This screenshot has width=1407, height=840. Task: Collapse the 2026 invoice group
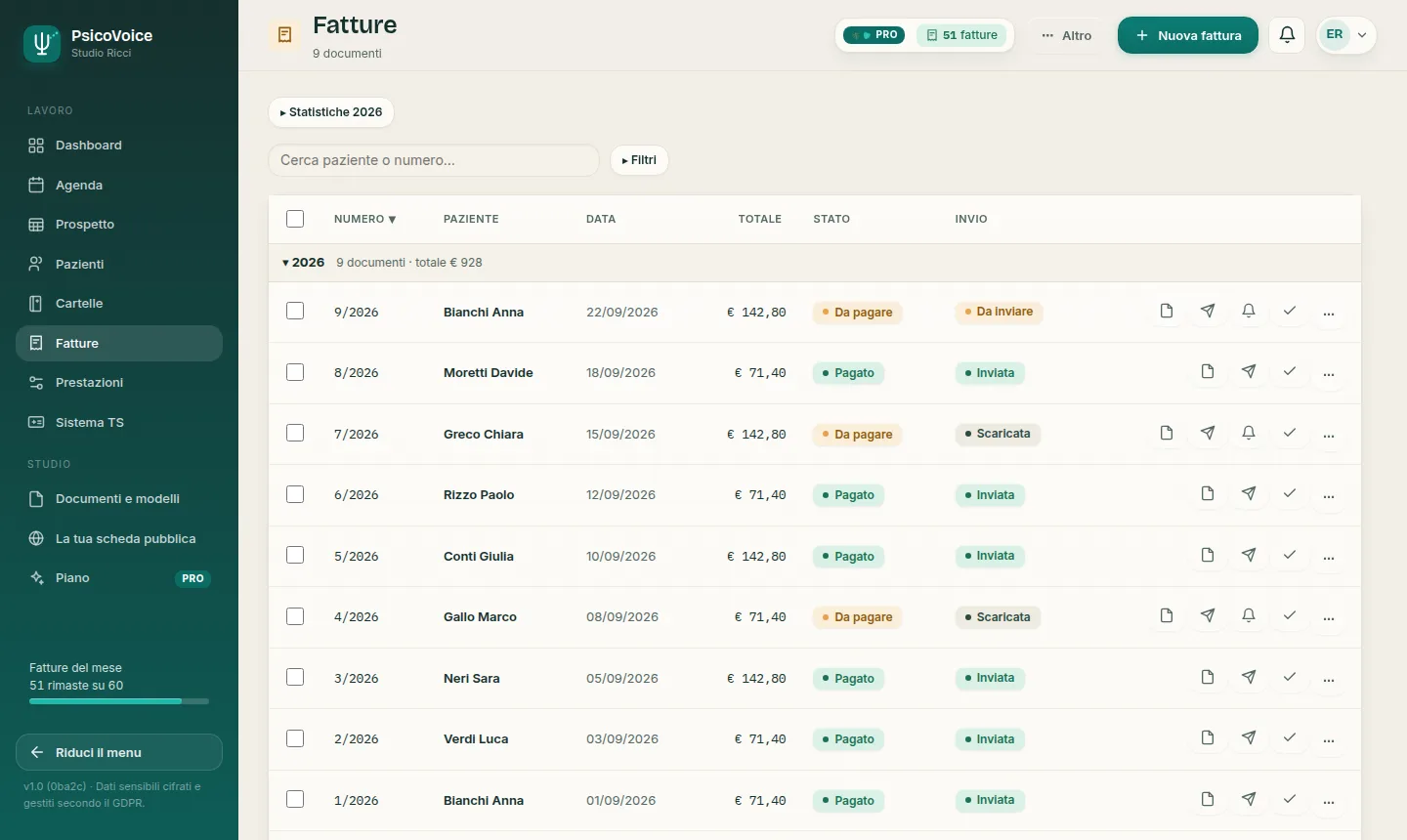click(x=303, y=263)
